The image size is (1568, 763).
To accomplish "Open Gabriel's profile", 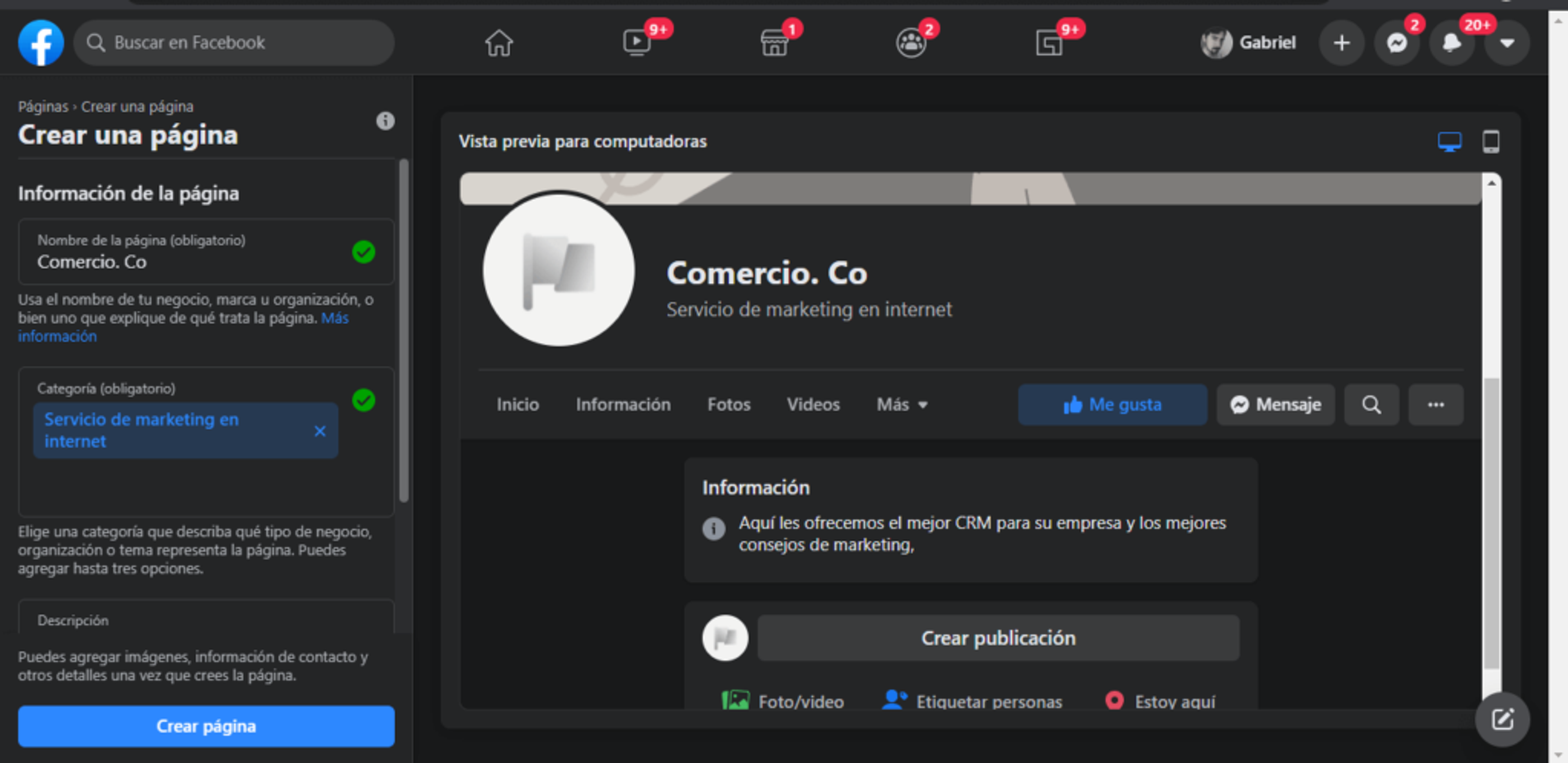I will 1248,42.
